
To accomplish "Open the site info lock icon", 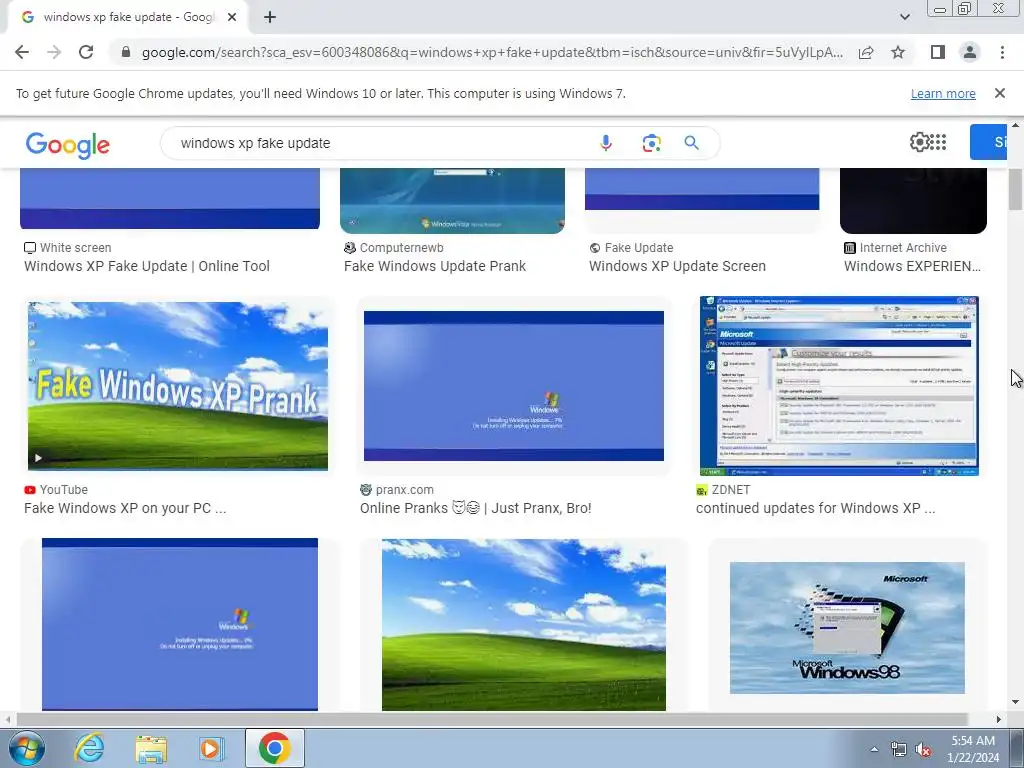I will coord(126,52).
